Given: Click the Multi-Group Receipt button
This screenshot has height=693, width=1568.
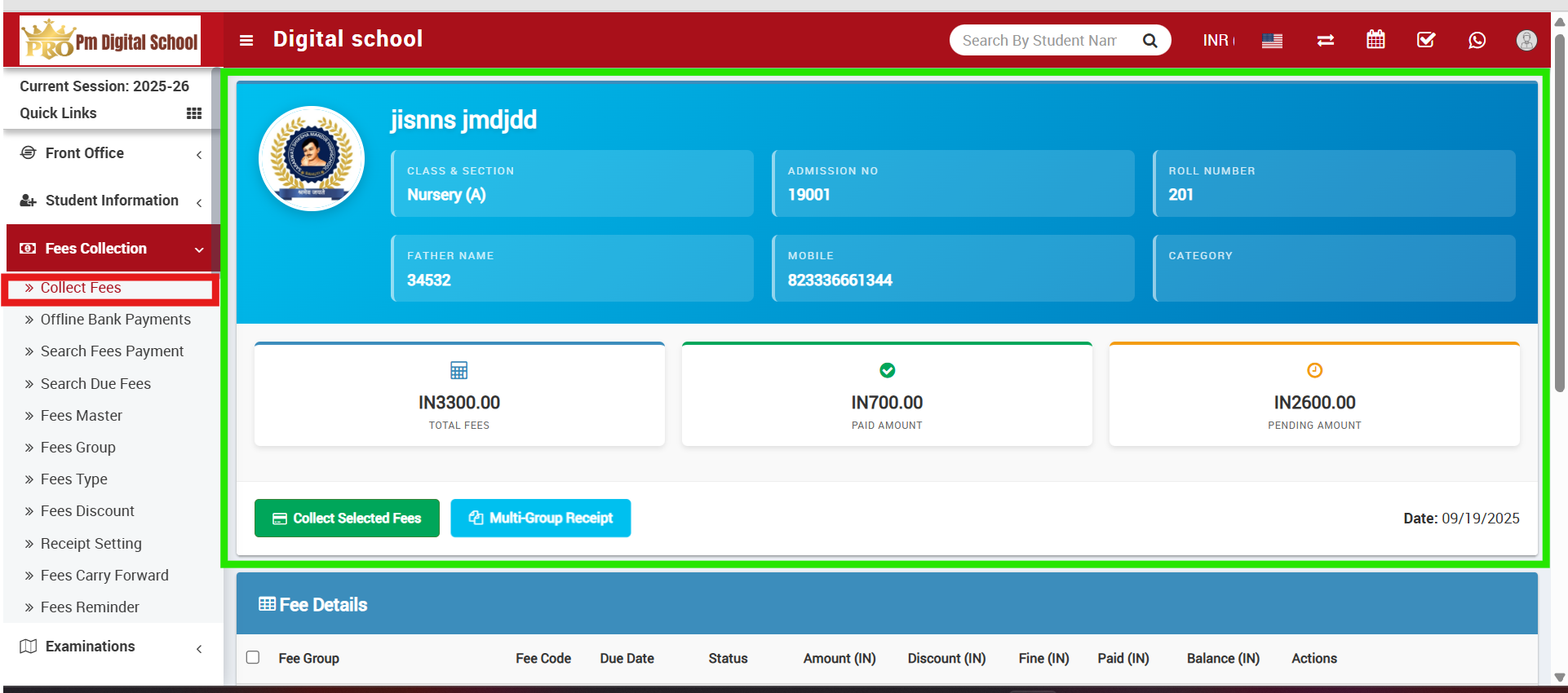Looking at the screenshot, I should [540, 519].
